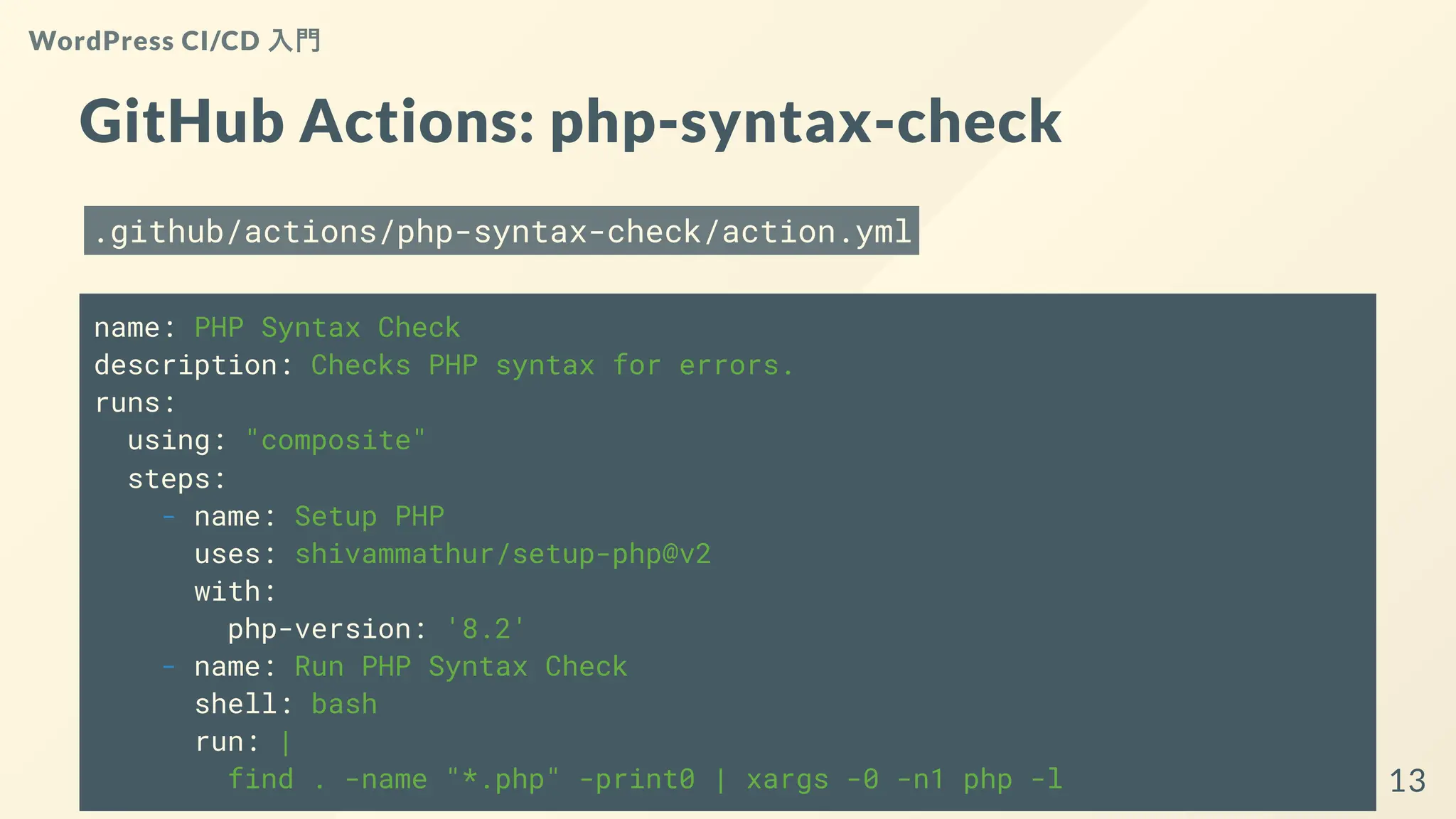
Task: Click 'PHP Syntax Check' name value
Action: coord(327,328)
